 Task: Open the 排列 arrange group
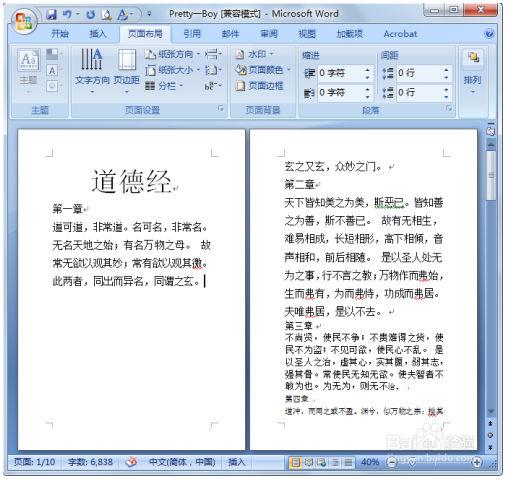click(x=472, y=71)
